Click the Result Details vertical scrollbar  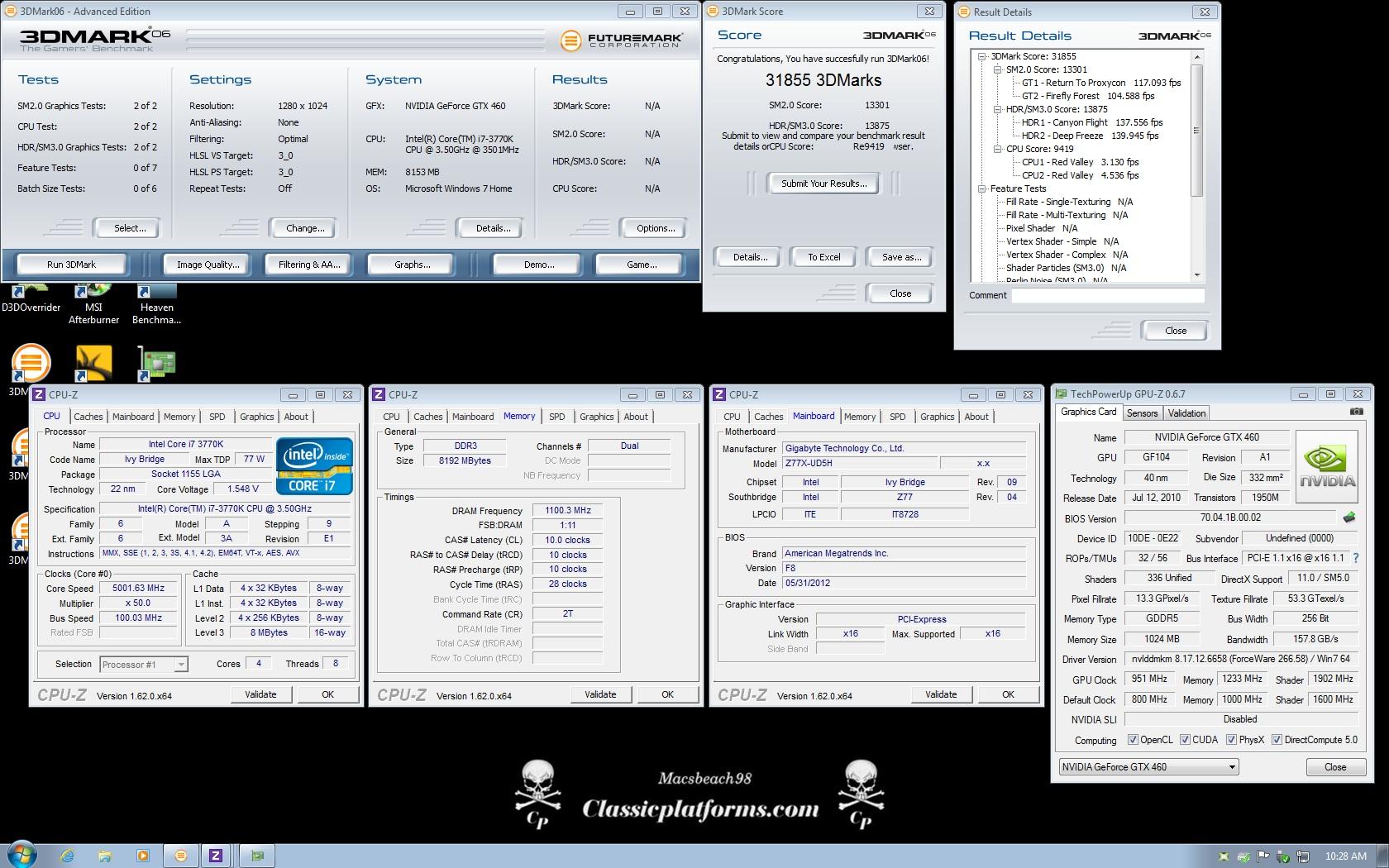click(x=1197, y=165)
